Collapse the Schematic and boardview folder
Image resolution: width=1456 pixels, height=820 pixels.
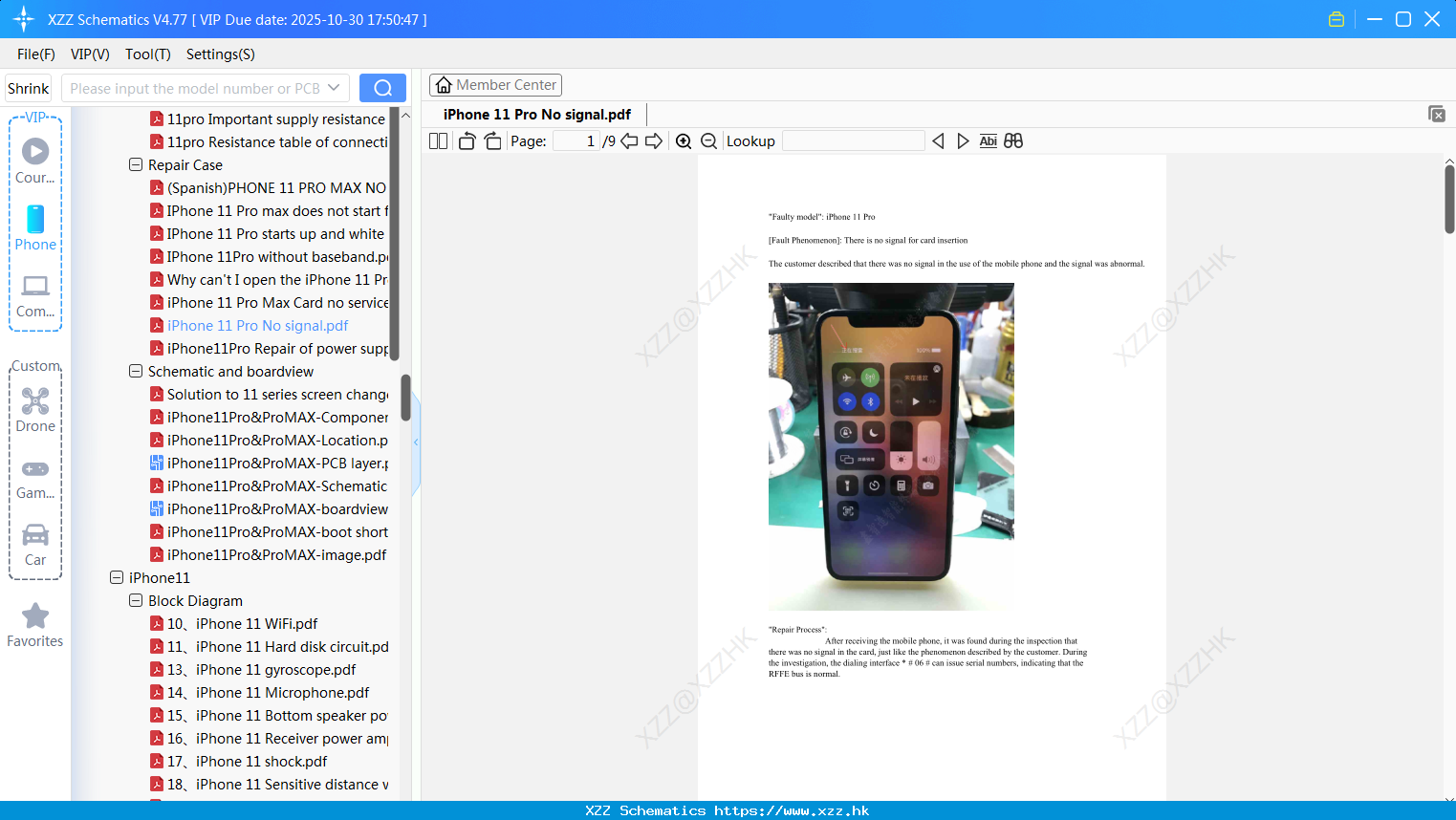(136, 371)
